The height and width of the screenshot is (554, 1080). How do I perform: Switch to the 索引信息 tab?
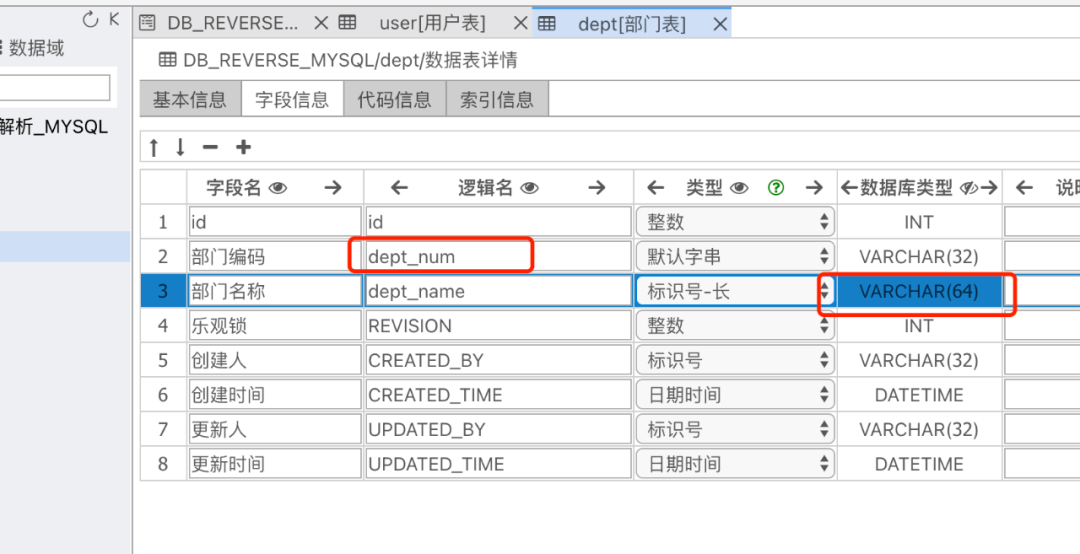point(497,100)
